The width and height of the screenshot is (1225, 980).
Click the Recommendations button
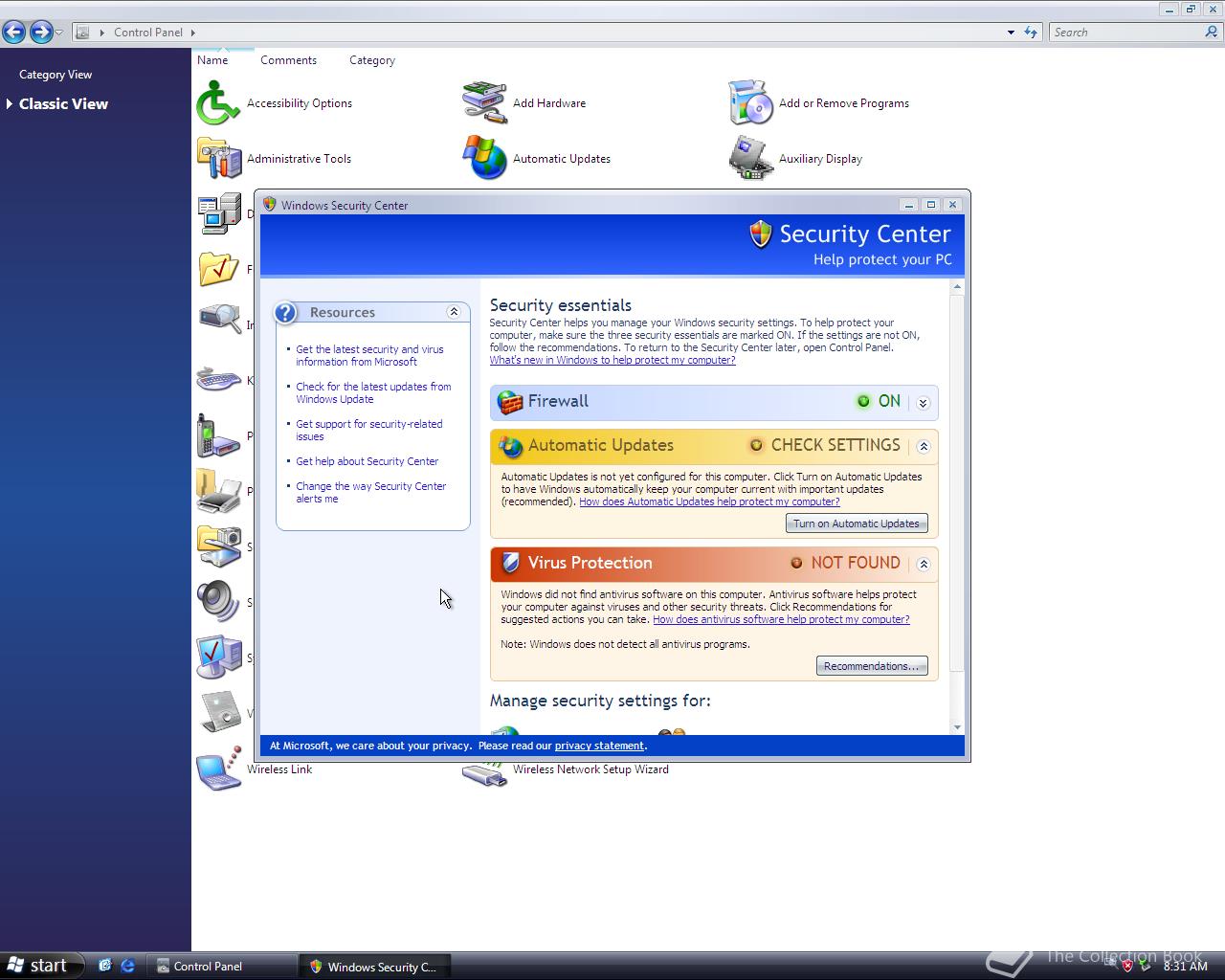(872, 666)
